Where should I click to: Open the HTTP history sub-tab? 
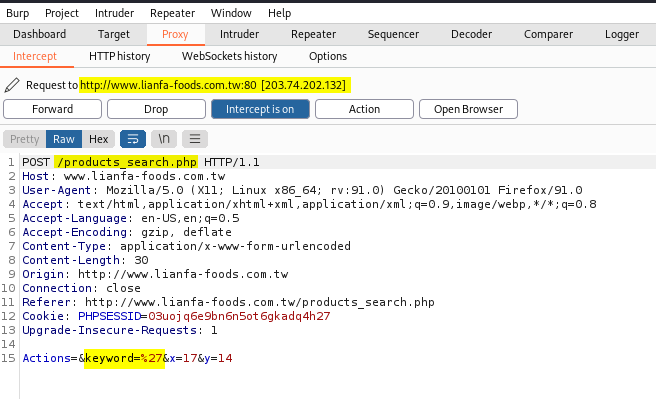(120, 56)
